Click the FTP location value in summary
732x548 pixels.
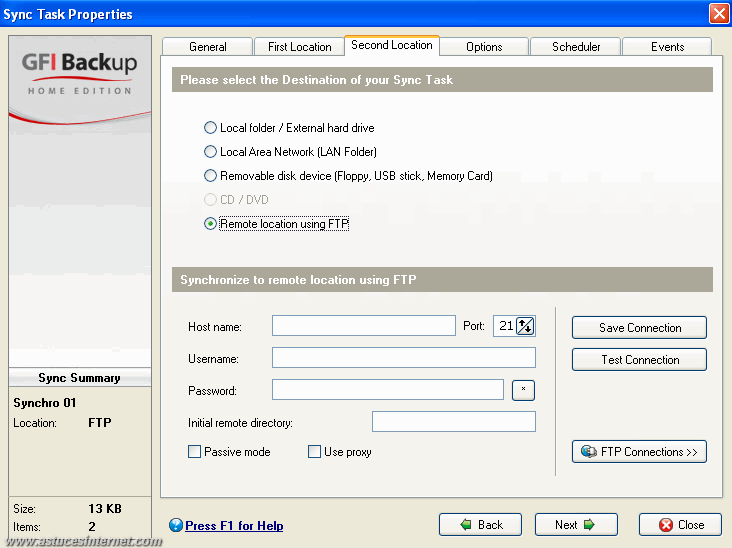pos(100,423)
